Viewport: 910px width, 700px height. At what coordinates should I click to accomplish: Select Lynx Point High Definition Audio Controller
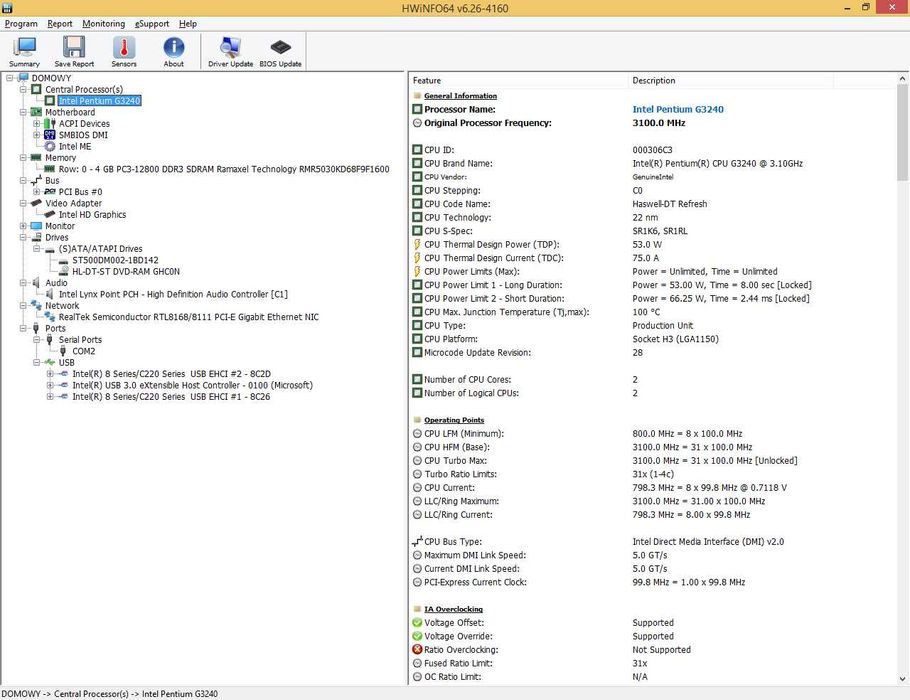[173, 294]
